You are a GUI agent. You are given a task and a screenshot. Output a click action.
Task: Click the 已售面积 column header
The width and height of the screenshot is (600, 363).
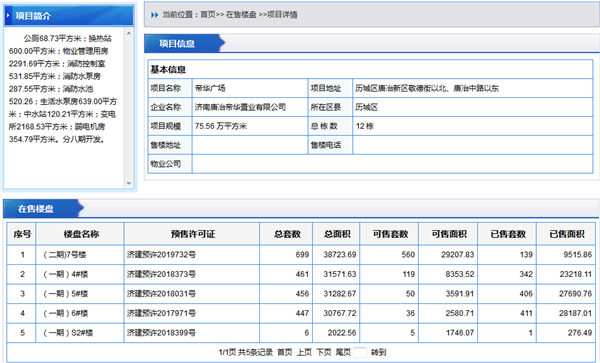pyautogui.click(x=566, y=234)
